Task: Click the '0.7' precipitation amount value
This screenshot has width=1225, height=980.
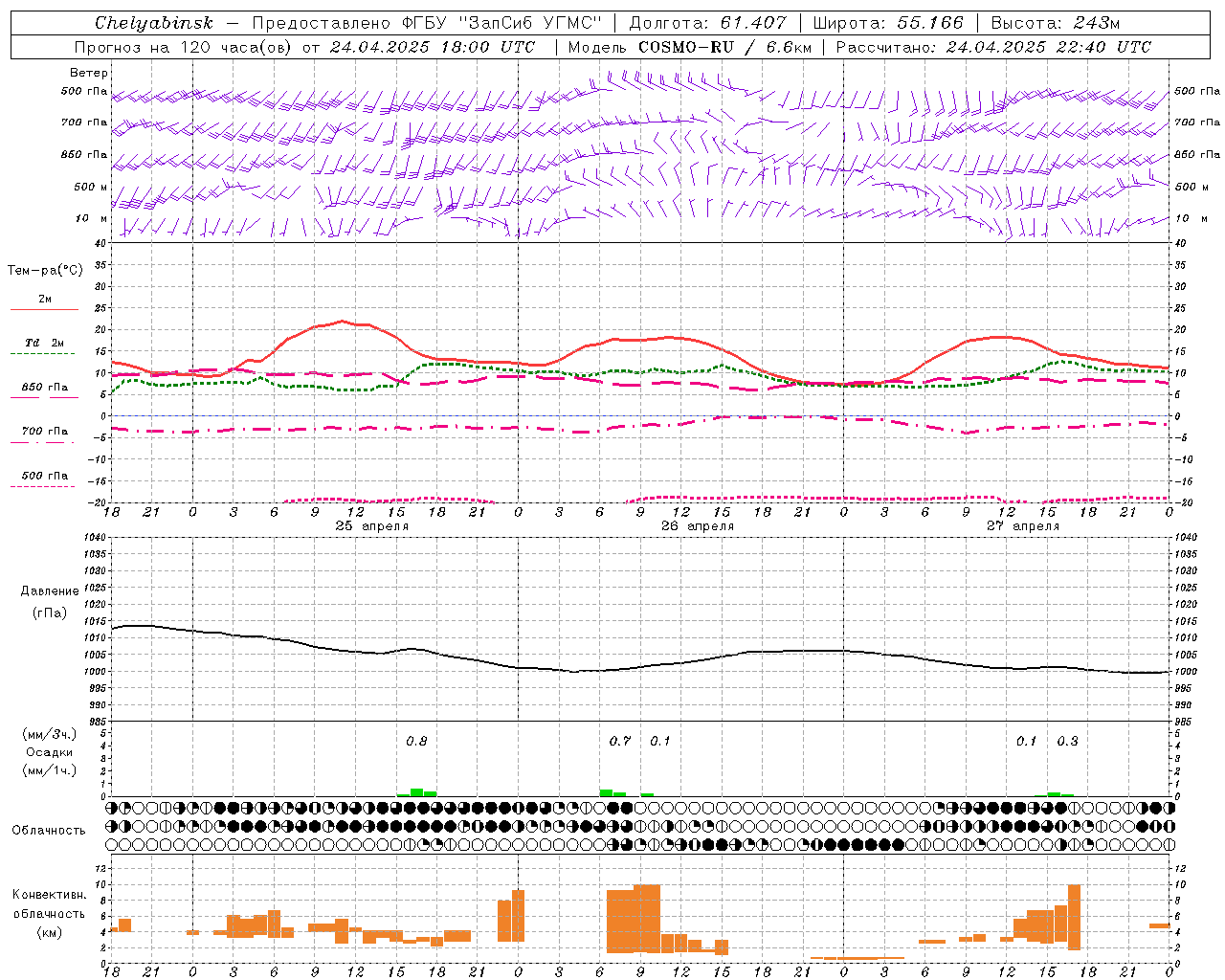Action: click(620, 742)
